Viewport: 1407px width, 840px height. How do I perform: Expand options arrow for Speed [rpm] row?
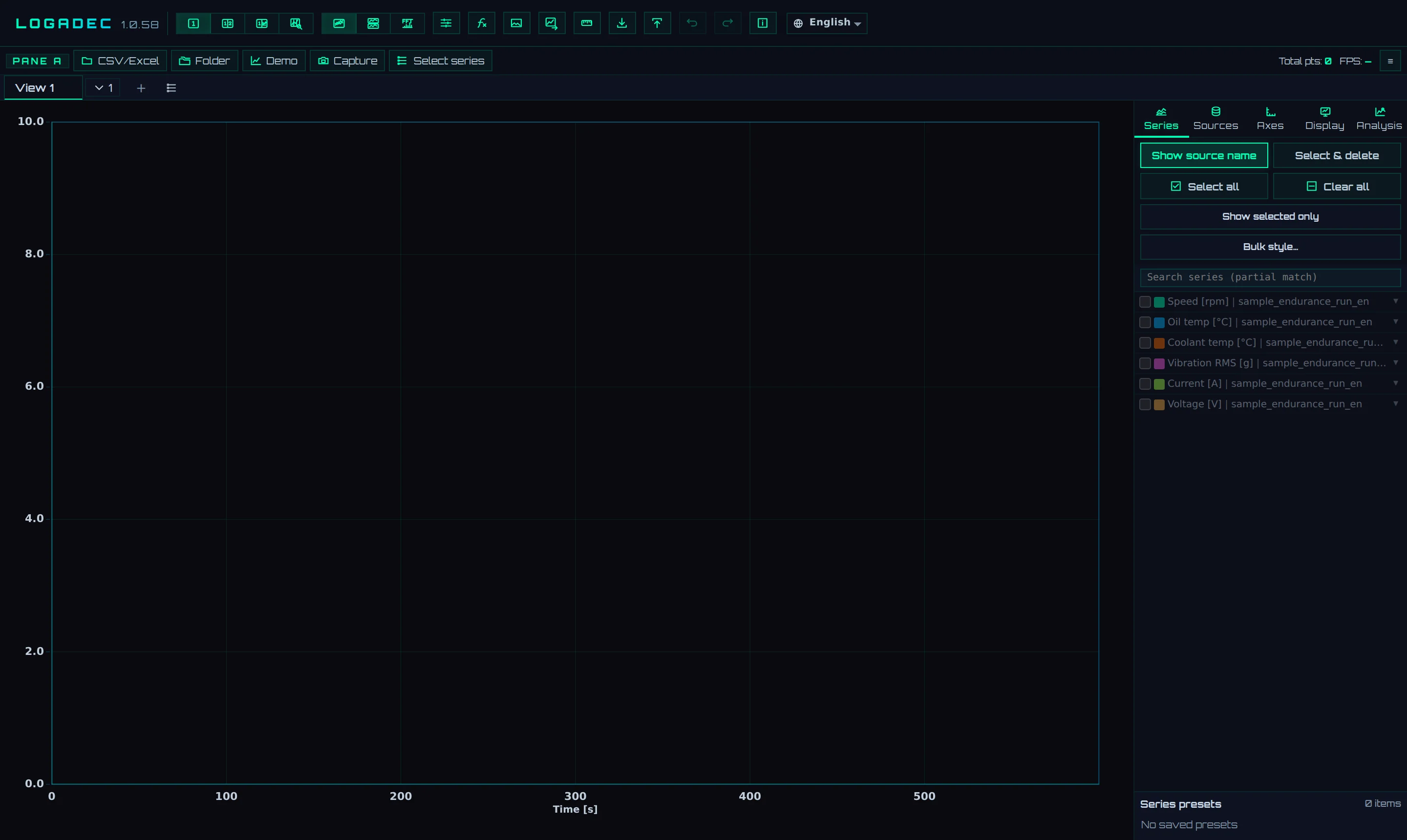[1396, 301]
